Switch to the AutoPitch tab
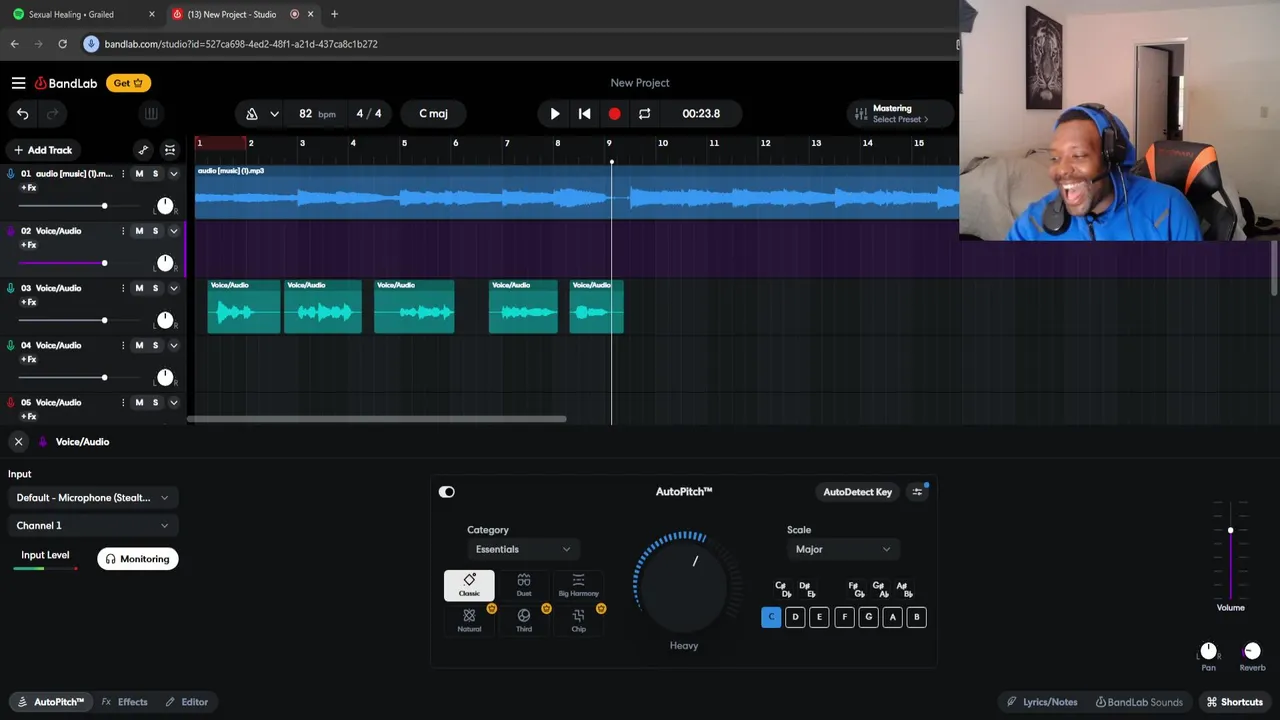Image resolution: width=1280 pixels, height=720 pixels. [51, 702]
